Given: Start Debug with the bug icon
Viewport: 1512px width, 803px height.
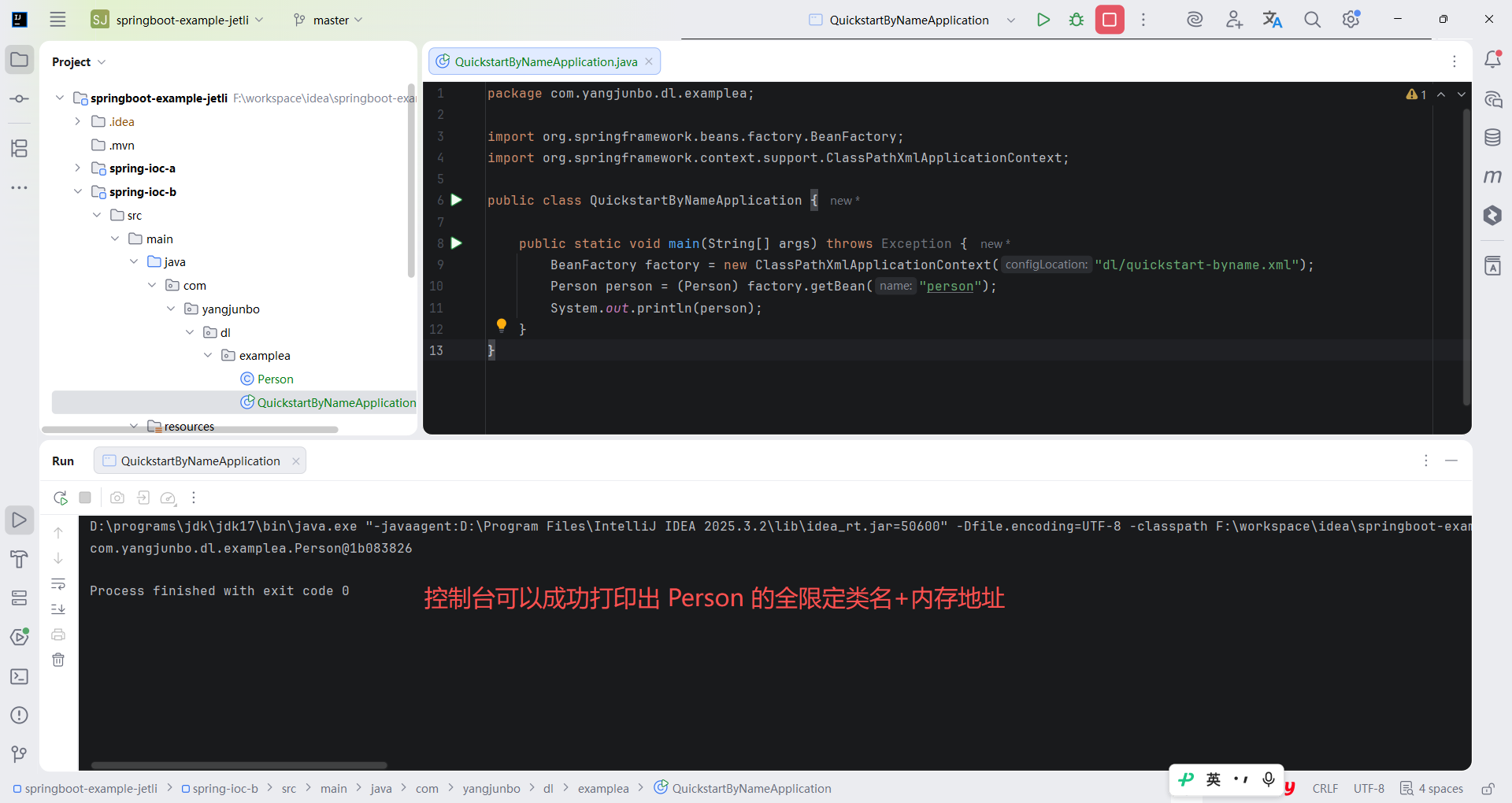Looking at the screenshot, I should [x=1077, y=20].
